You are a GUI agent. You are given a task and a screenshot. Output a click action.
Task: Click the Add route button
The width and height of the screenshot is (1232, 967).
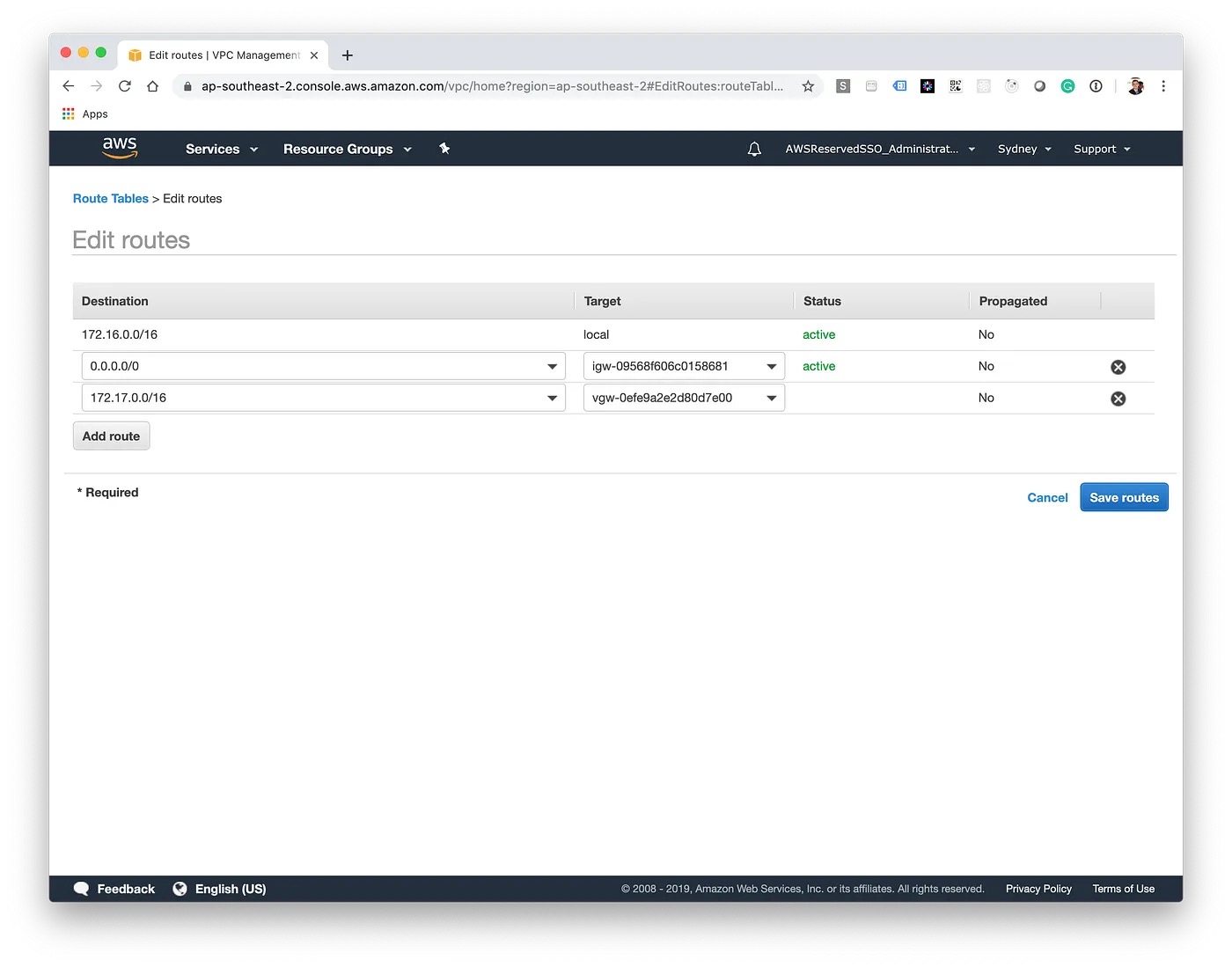tap(111, 436)
